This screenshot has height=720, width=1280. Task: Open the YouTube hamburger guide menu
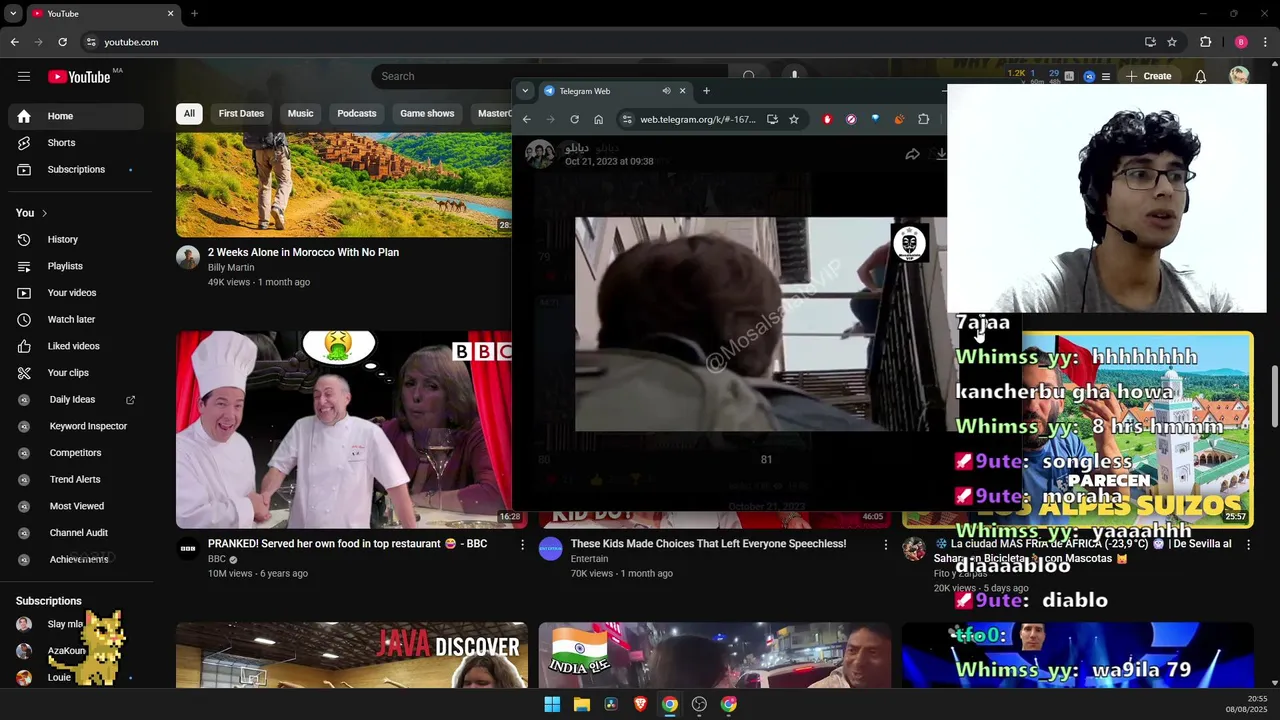coord(24,76)
